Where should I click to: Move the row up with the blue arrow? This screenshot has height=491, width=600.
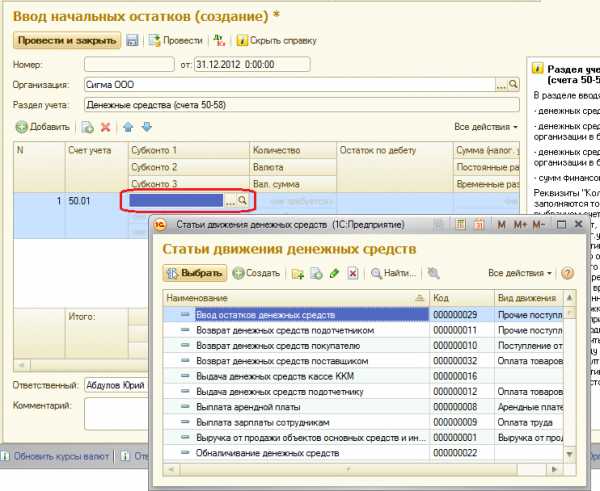[x=128, y=127]
